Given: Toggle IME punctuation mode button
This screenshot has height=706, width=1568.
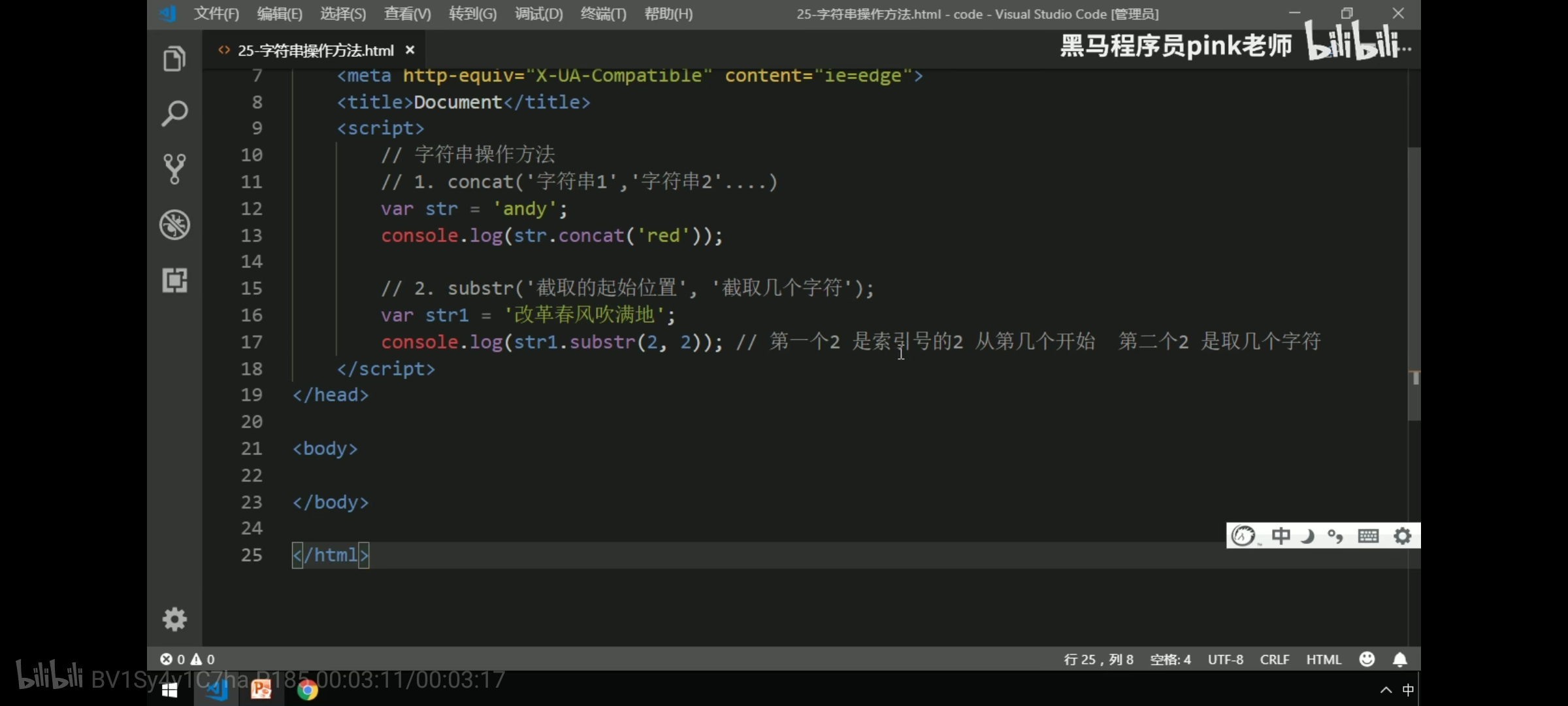Looking at the screenshot, I should [1335, 536].
